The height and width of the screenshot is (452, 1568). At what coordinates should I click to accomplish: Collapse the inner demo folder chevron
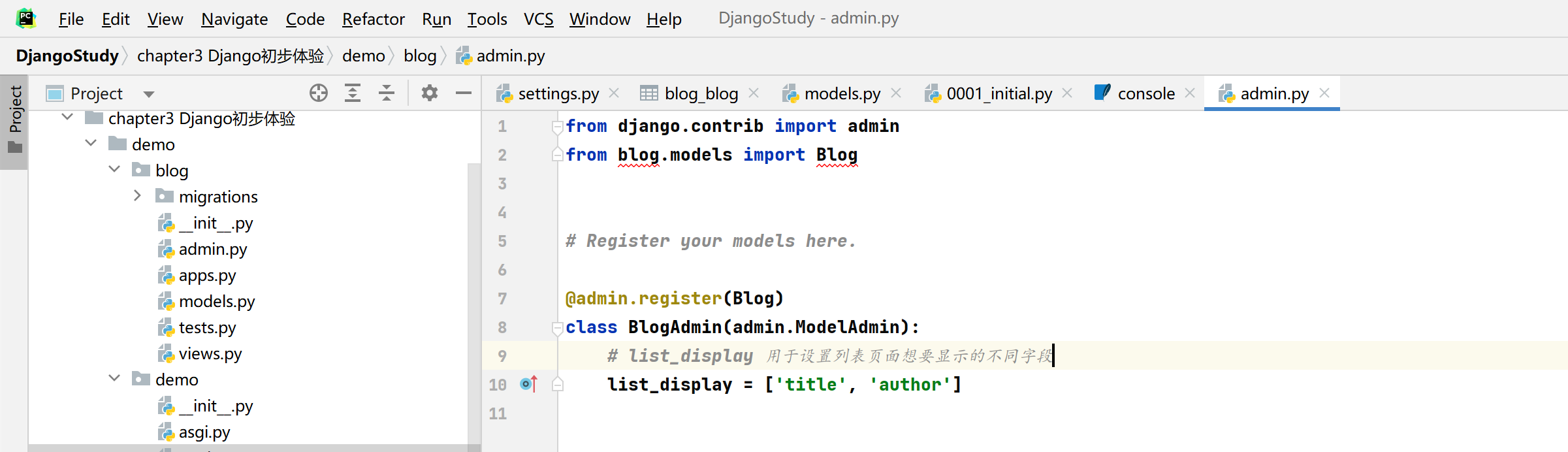tap(114, 378)
